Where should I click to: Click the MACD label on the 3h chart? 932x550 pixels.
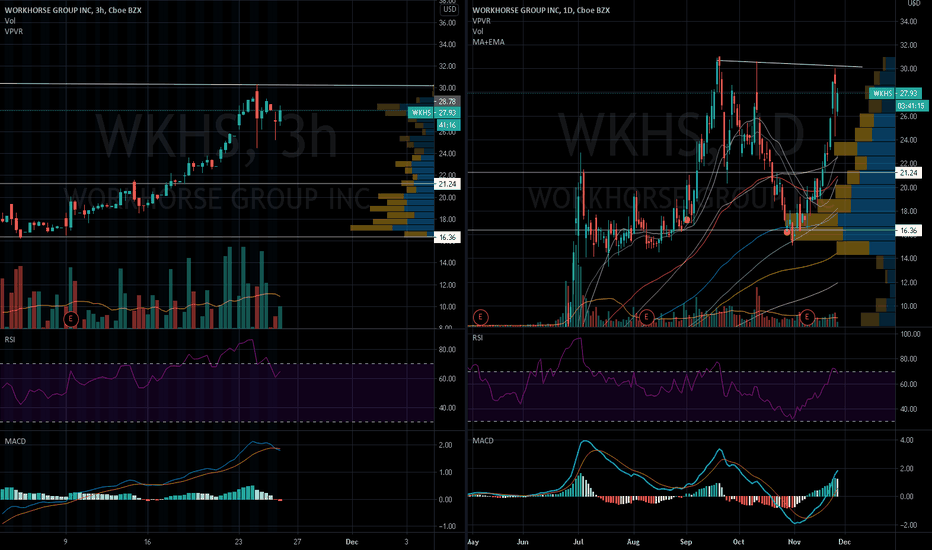click(x=15, y=441)
